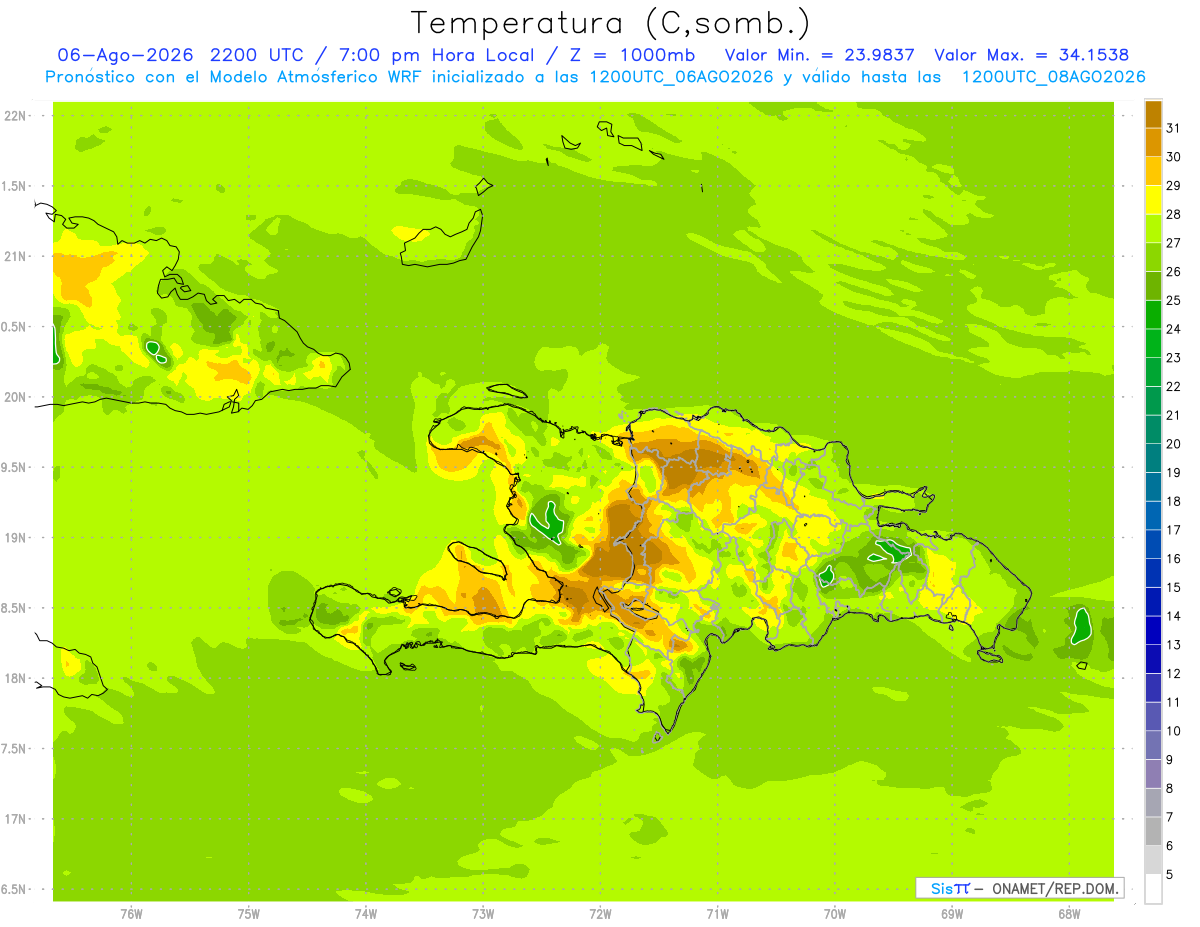Click the title 'Temperatura (C,somb.)'
The height and width of the screenshot is (927, 1200).
[x=611, y=23]
